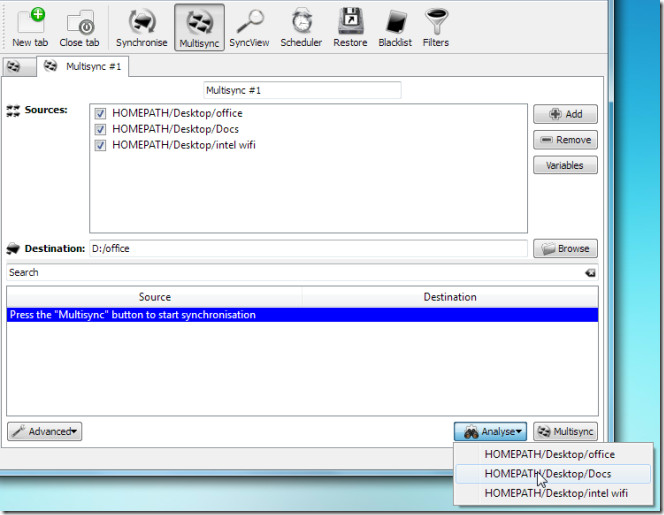Open a New tab from the toolbar
Viewport: 664px width, 515px height.
[x=30, y=28]
